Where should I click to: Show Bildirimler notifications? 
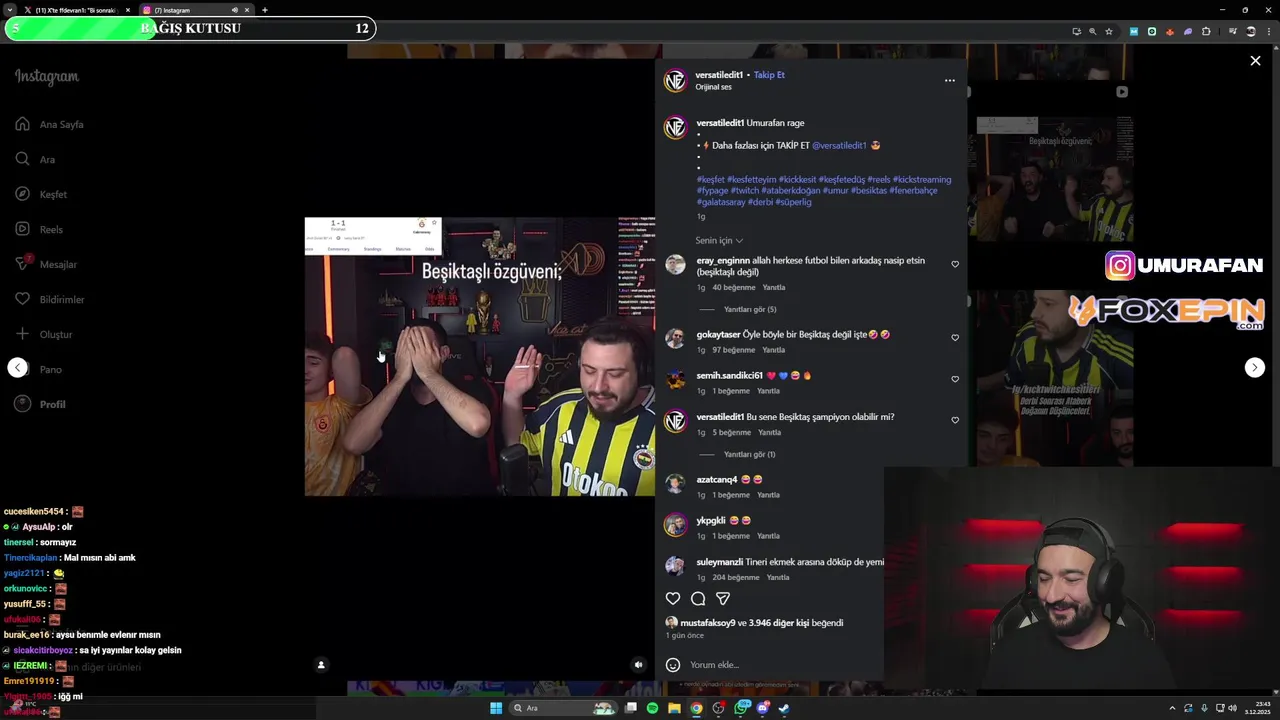pos(50,299)
